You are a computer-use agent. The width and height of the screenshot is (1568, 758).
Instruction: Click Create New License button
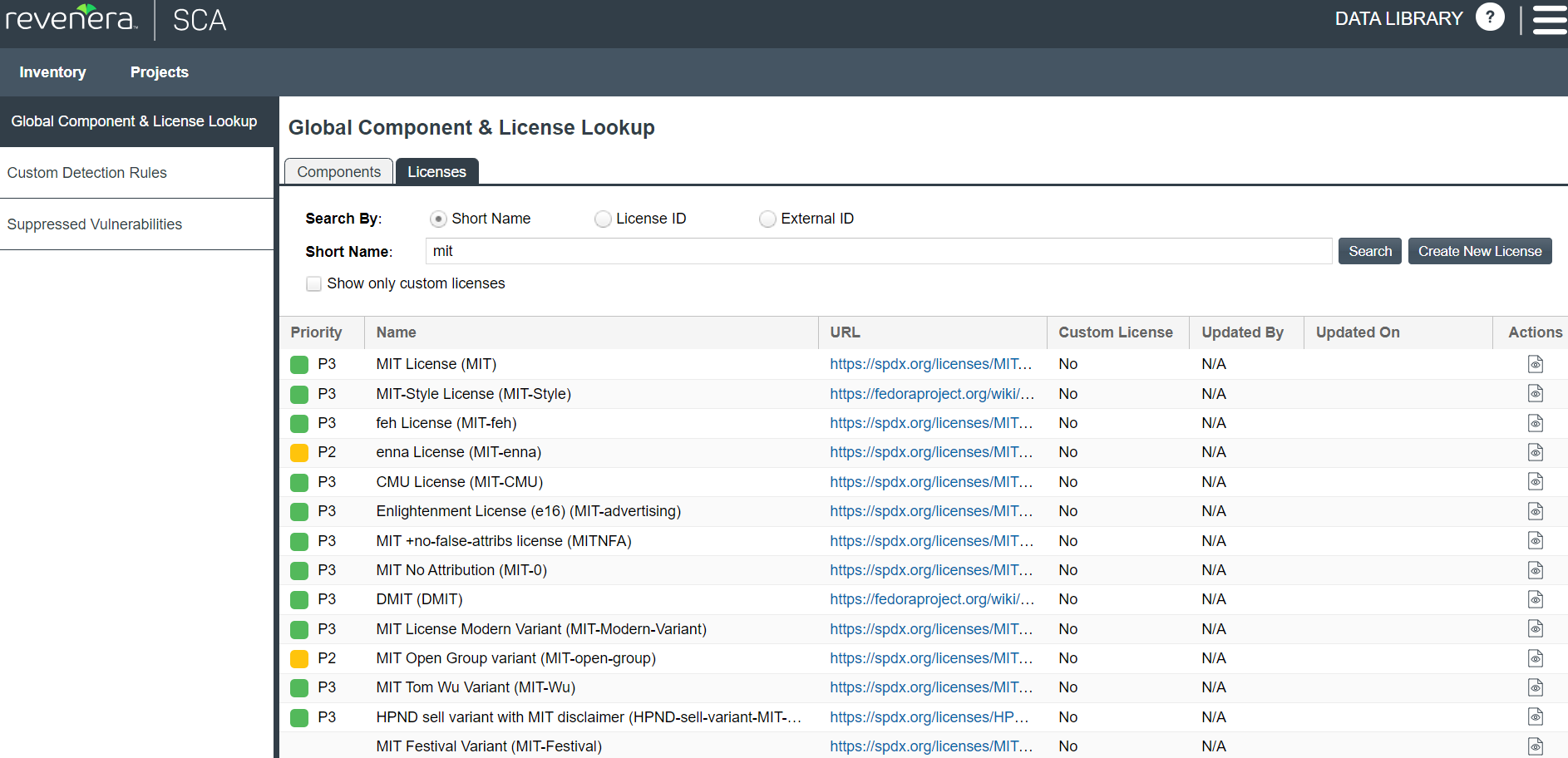click(1479, 251)
